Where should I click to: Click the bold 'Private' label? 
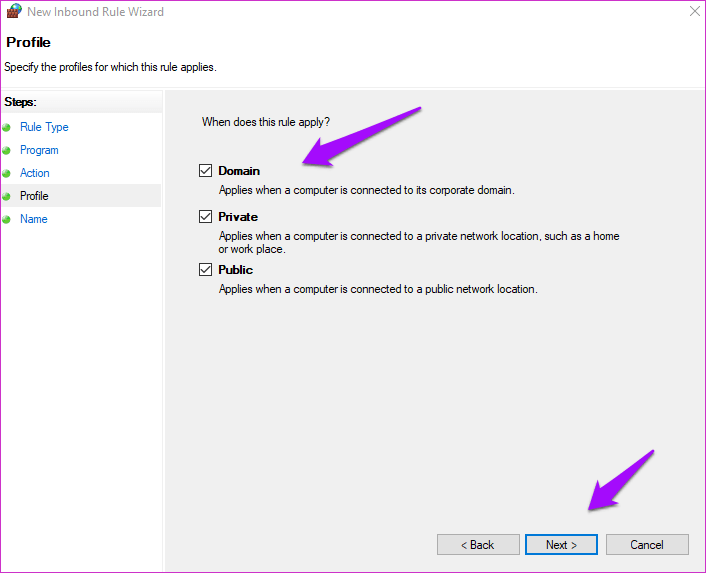tap(238, 217)
